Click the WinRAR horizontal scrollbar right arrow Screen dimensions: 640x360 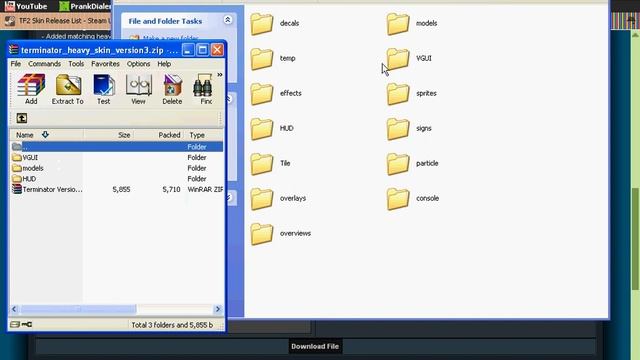(218, 309)
